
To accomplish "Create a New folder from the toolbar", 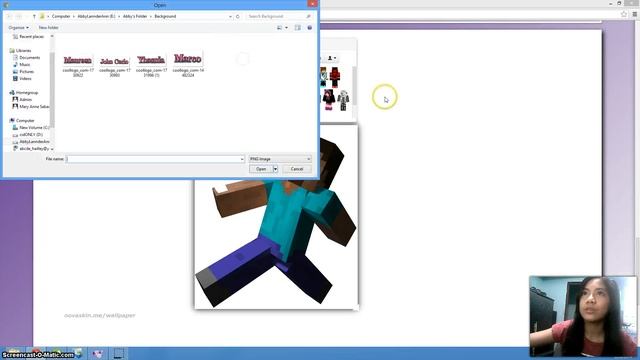I will pos(49,27).
